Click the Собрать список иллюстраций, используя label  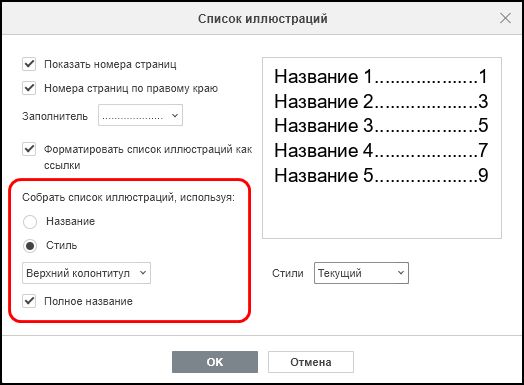(129, 197)
